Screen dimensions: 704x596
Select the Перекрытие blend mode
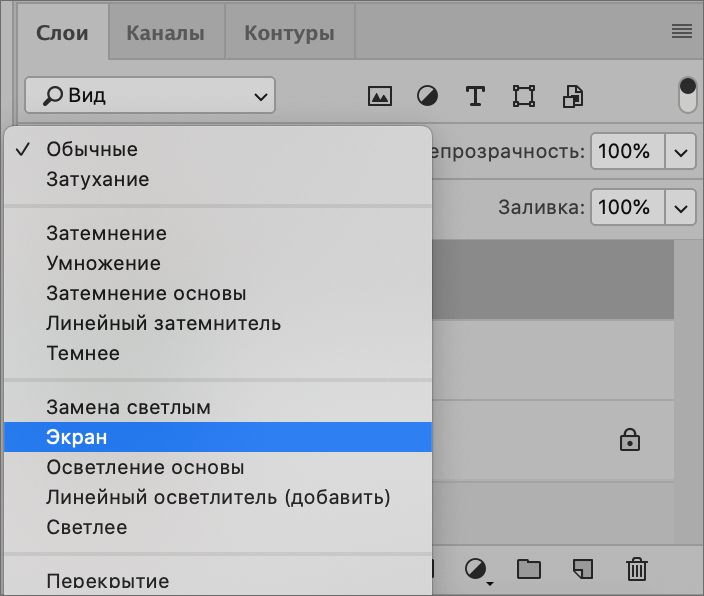tap(218, 581)
